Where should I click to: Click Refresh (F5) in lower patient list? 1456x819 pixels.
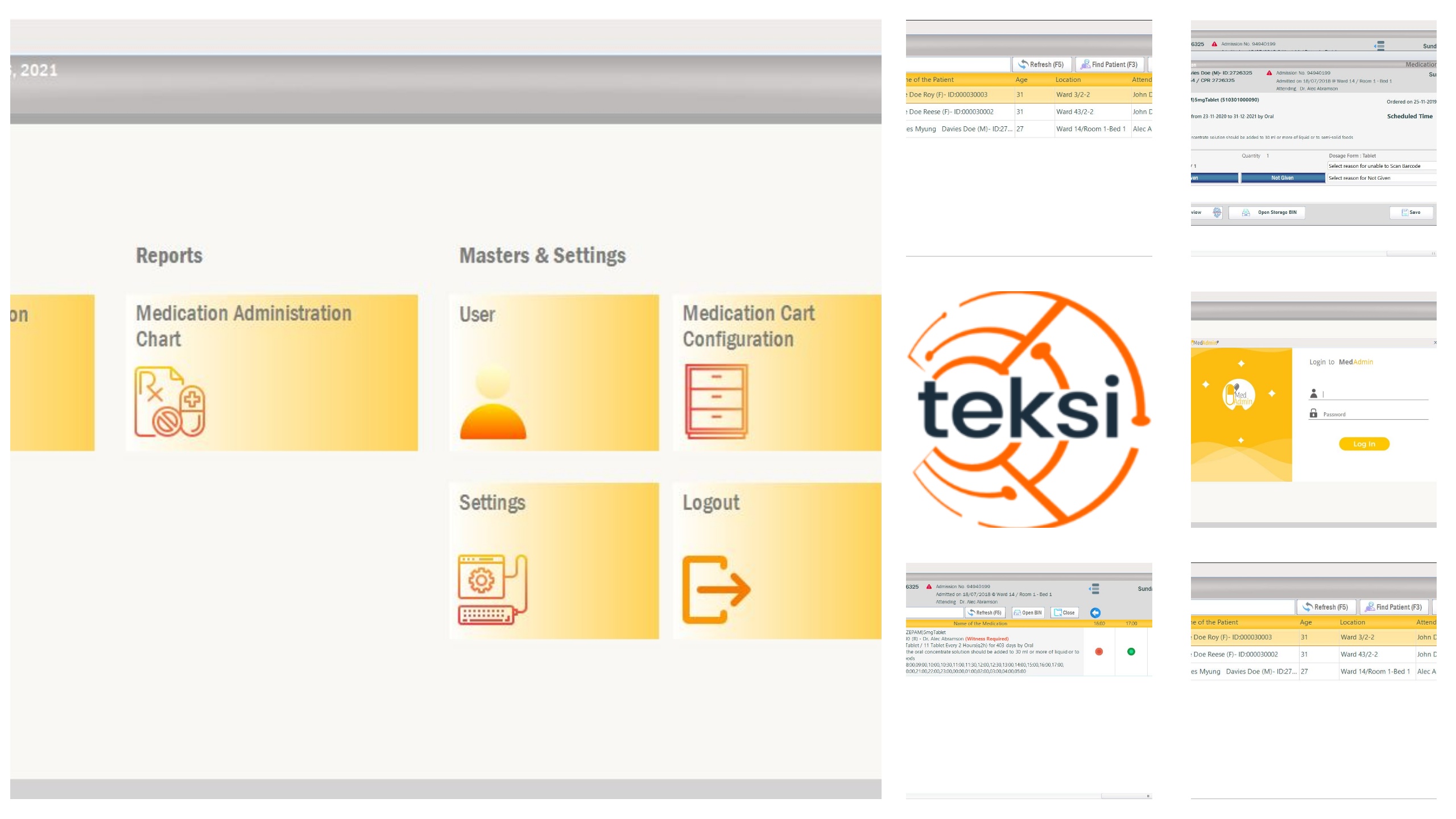[x=1326, y=607]
